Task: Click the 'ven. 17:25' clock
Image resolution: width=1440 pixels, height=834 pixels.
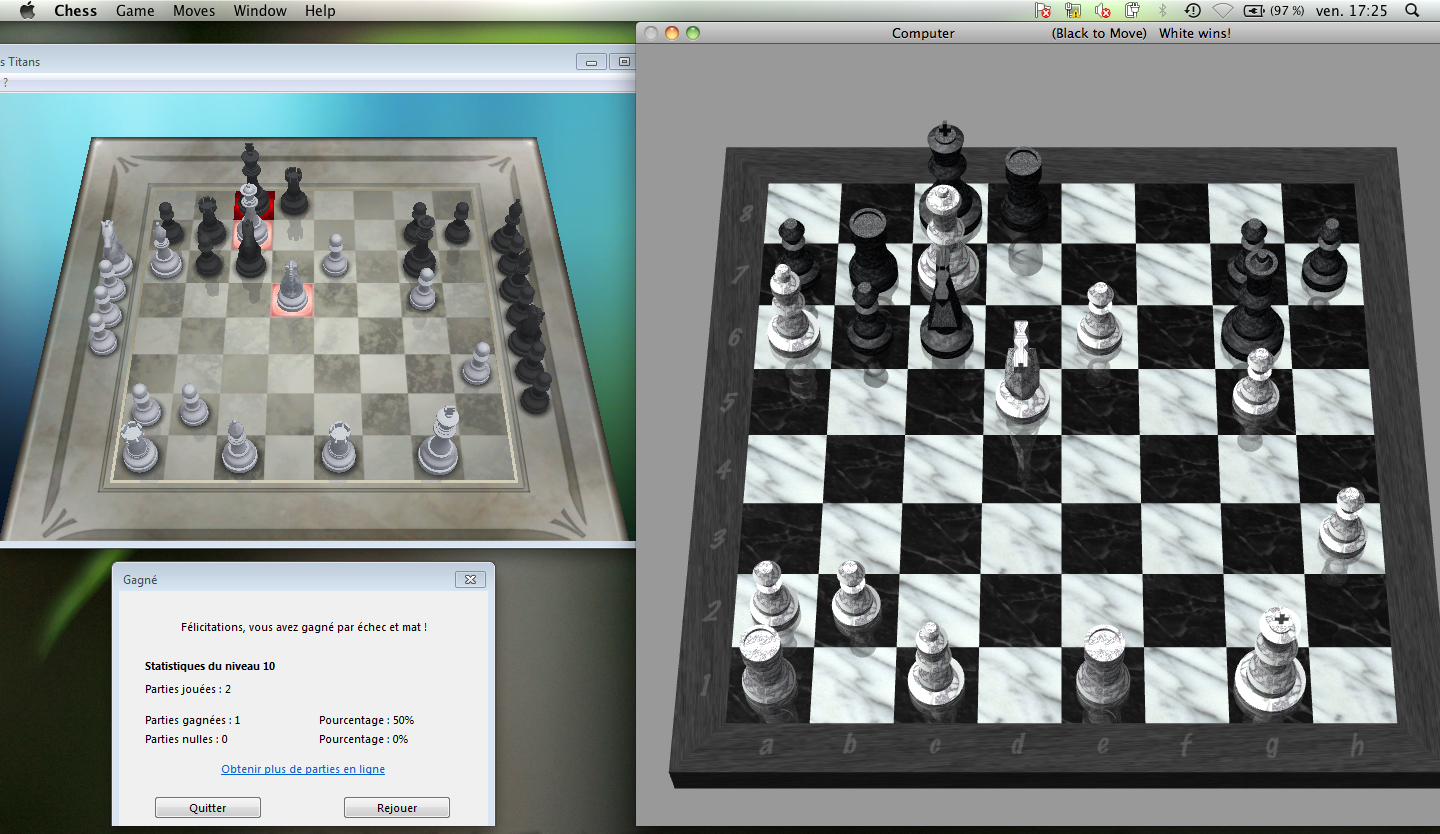Action: tap(1352, 11)
